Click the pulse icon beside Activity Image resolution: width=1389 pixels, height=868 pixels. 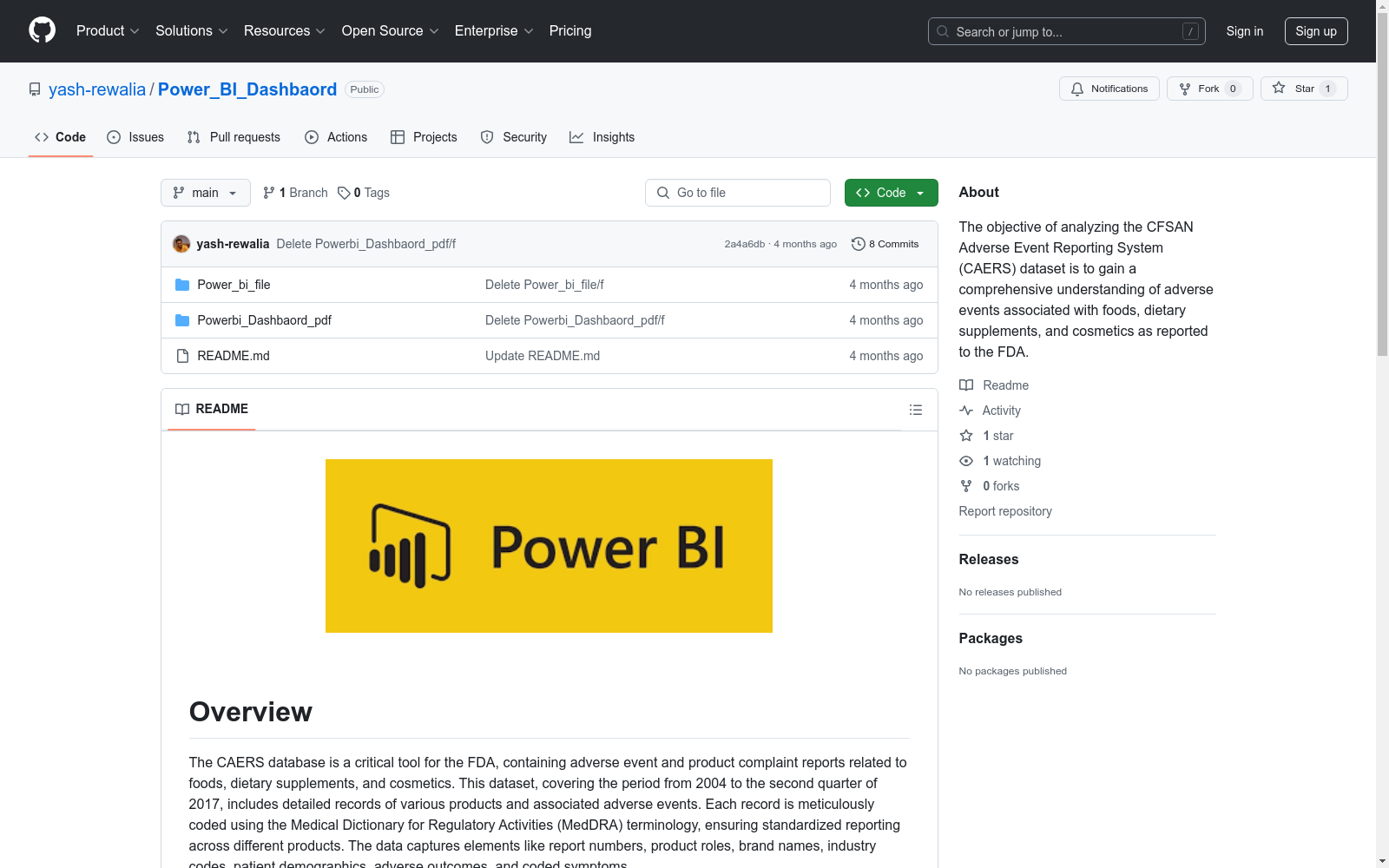pos(966,411)
